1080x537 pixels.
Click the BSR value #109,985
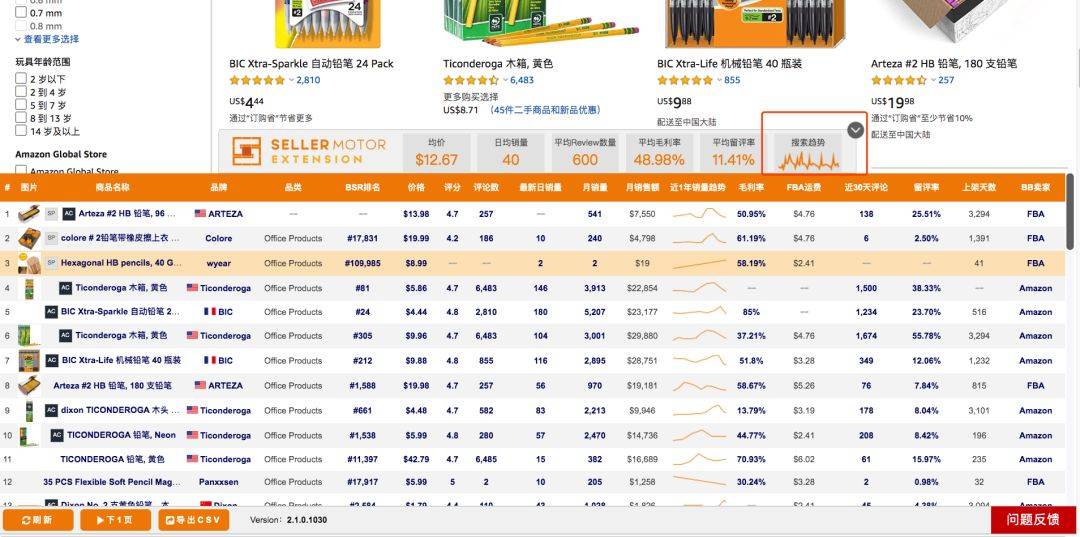pos(362,263)
